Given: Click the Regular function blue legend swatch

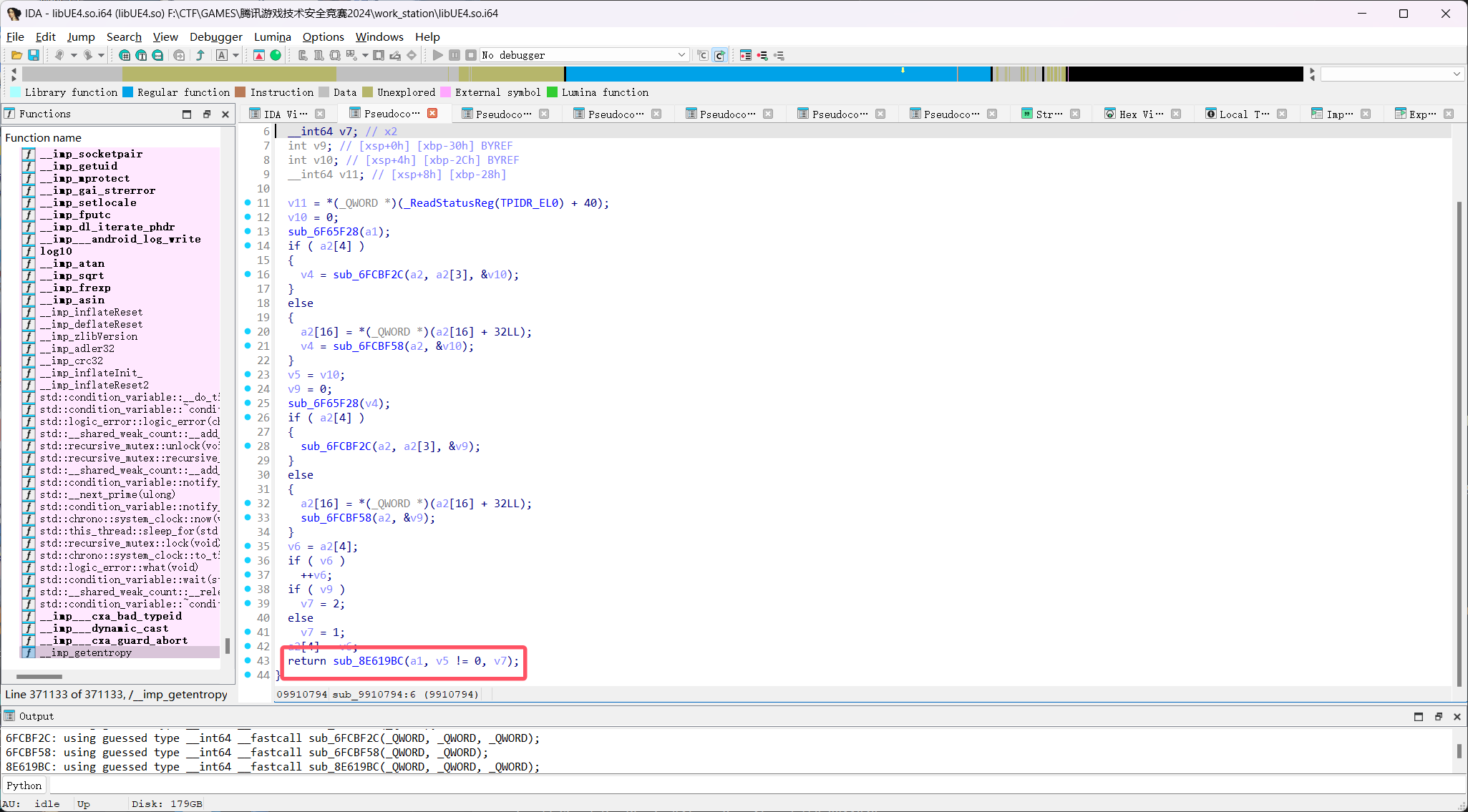Looking at the screenshot, I should 127,92.
